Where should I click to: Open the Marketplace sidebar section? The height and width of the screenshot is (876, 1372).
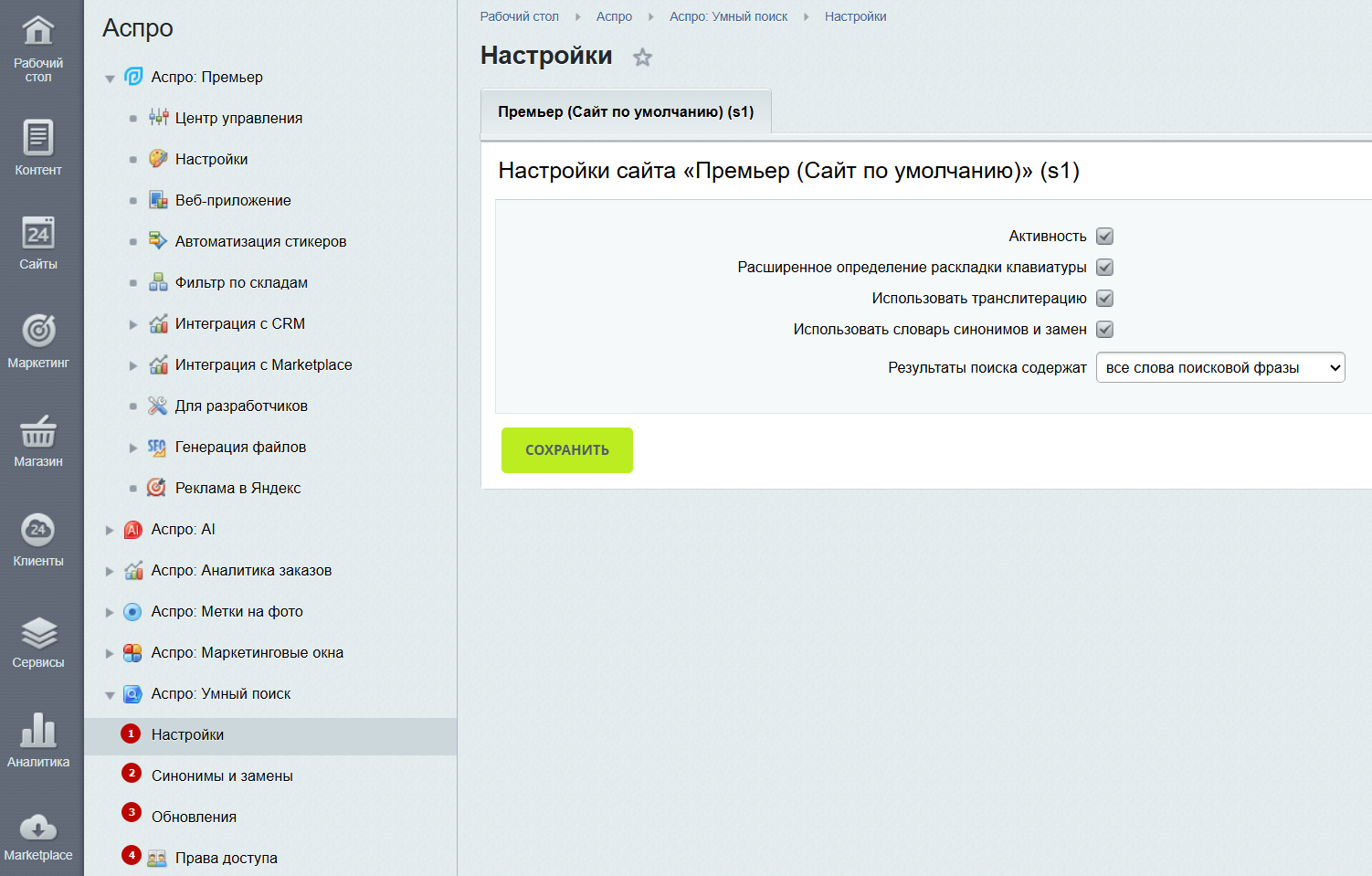(x=38, y=836)
